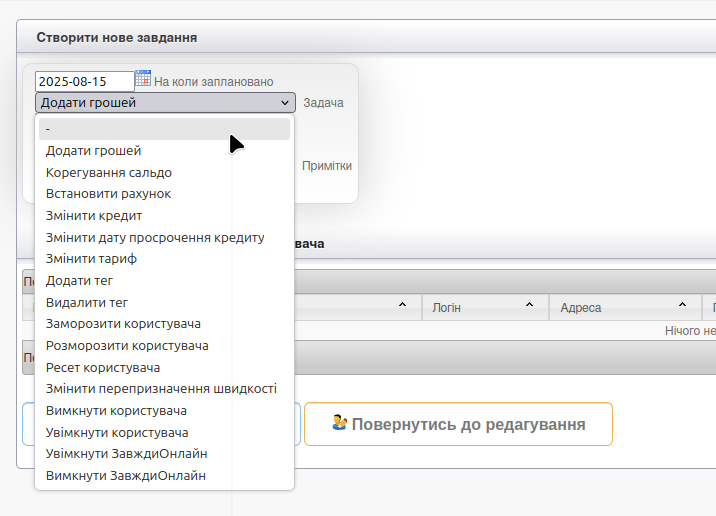This screenshot has width=716, height=516.
Task: Select "Розморозити користувача" option
Action: pyautogui.click(x=127, y=345)
